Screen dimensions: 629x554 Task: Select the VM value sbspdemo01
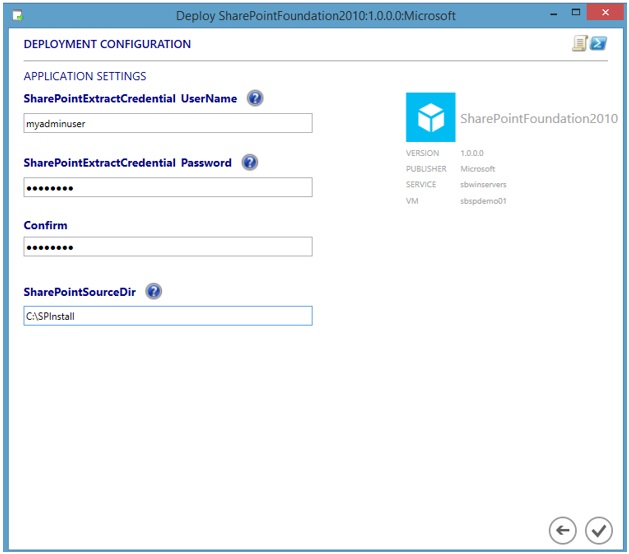[483, 201]
